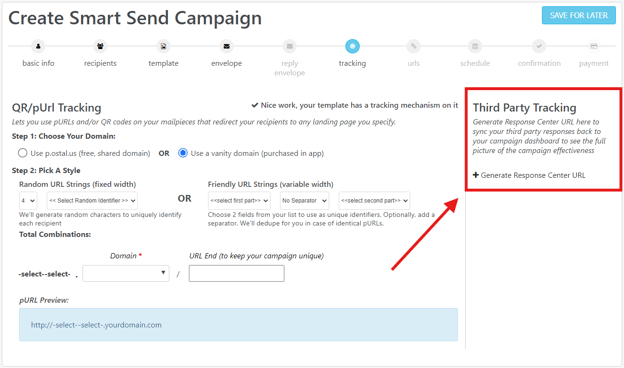The height and width of the screenshot is (368, 624).
Task: Focus the URL End text field
Action: pyautogui.click(x=237, y=274)
